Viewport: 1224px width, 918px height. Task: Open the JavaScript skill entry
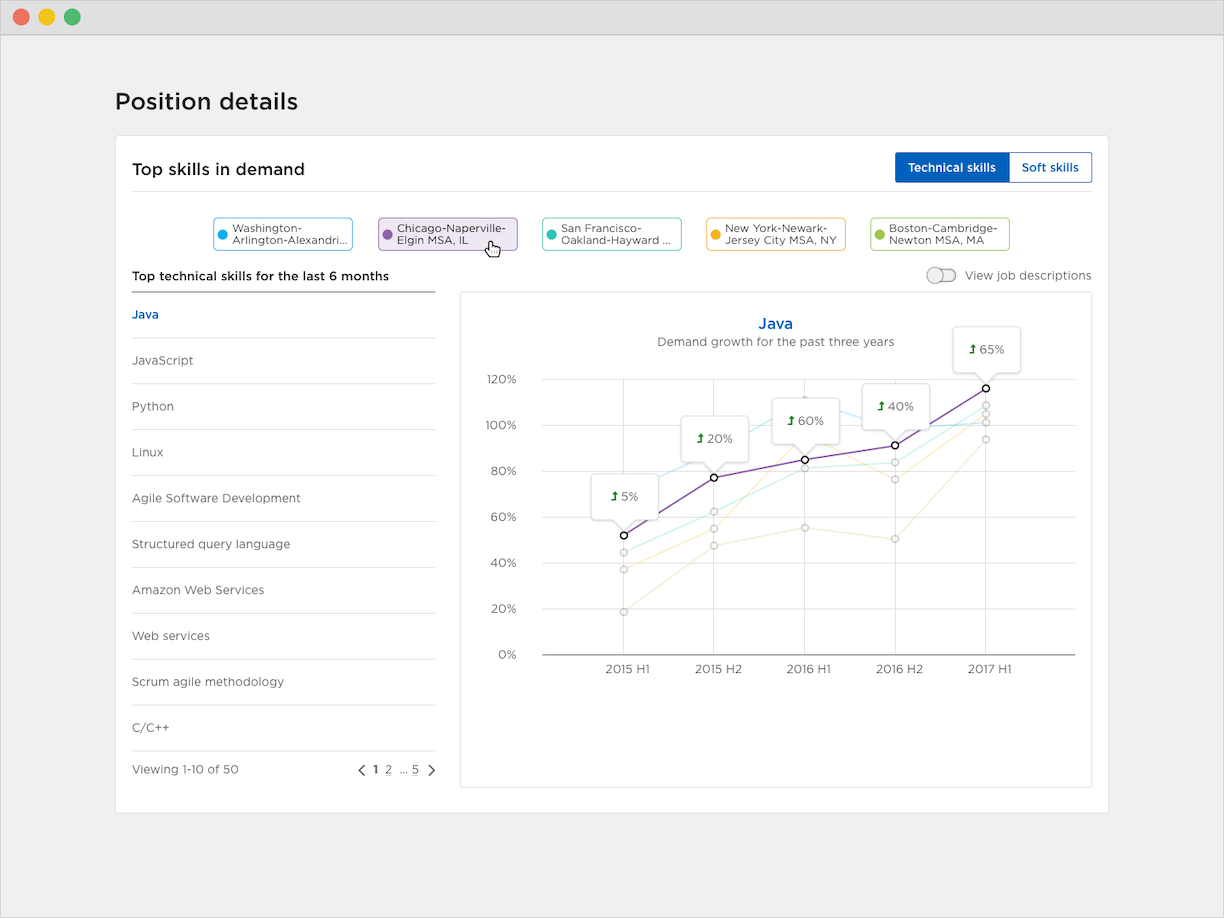coord(163,361)
